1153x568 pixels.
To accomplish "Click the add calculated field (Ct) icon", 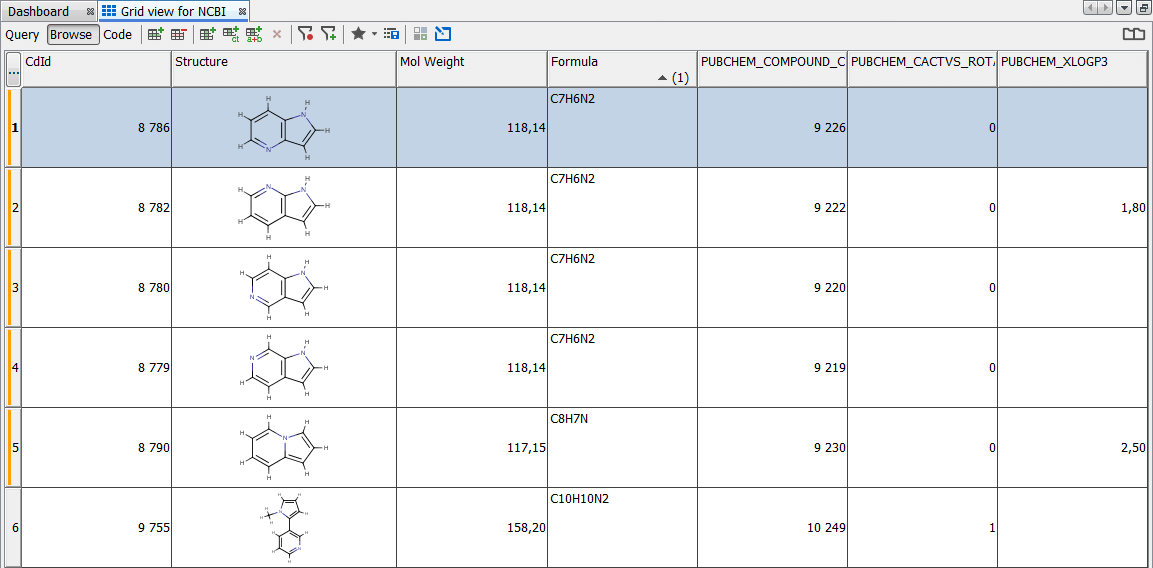I will click(231, 34).
